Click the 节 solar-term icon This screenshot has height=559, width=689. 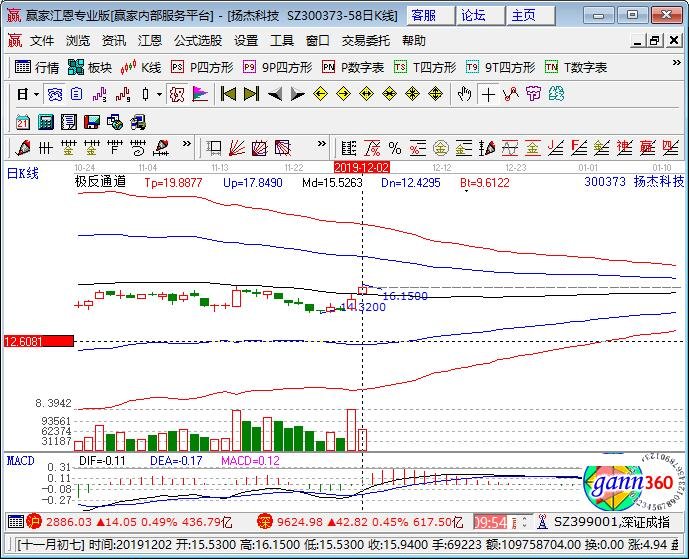[x=533, y=94]
